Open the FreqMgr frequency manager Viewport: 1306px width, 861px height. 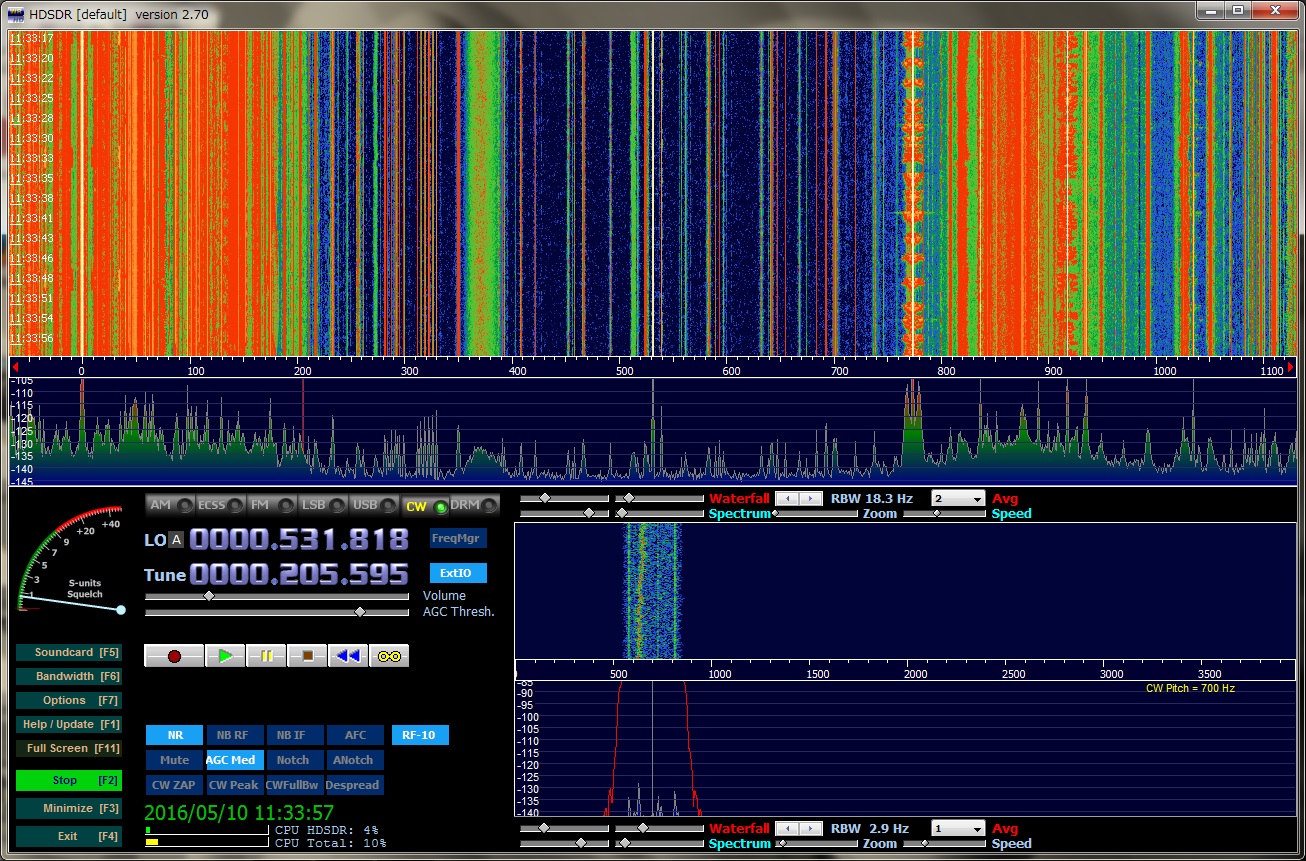pos(458,538)
